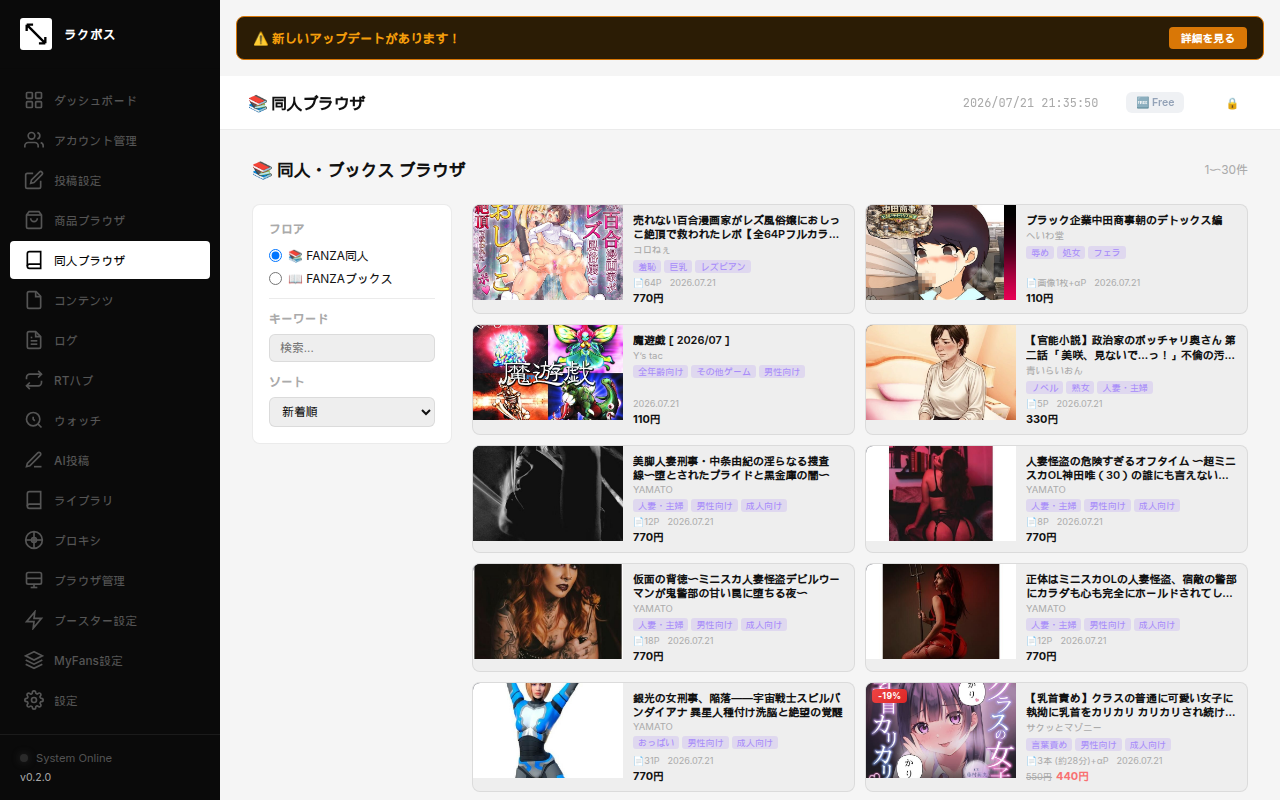Screen dimensions: 1280x800
Task: Click the -19% discount badge
Action: click(889, 696)
